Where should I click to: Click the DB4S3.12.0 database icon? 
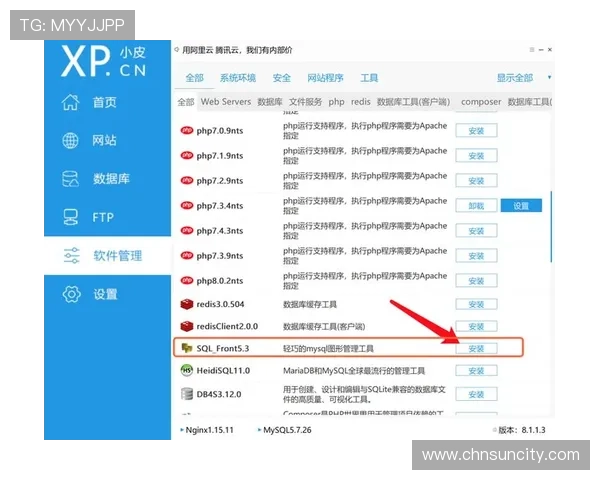pos(187,394)
